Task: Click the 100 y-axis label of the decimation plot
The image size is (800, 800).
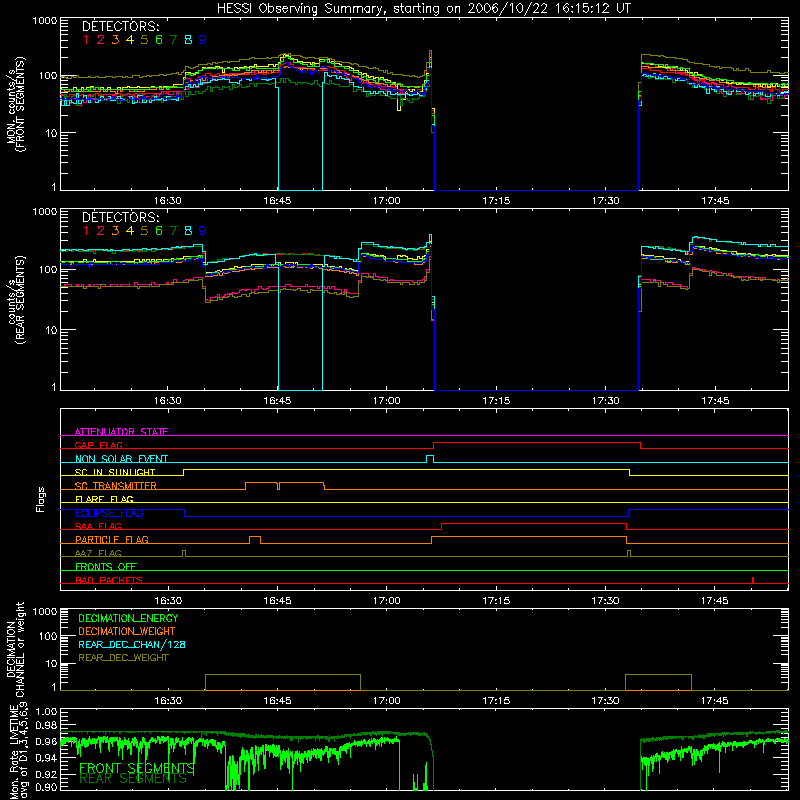Action: click(48, 636)
